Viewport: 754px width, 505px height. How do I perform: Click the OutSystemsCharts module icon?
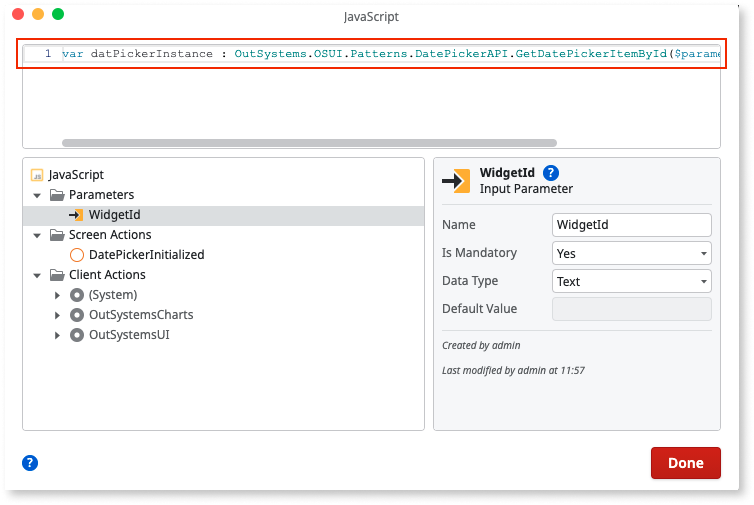coord(77,315)
